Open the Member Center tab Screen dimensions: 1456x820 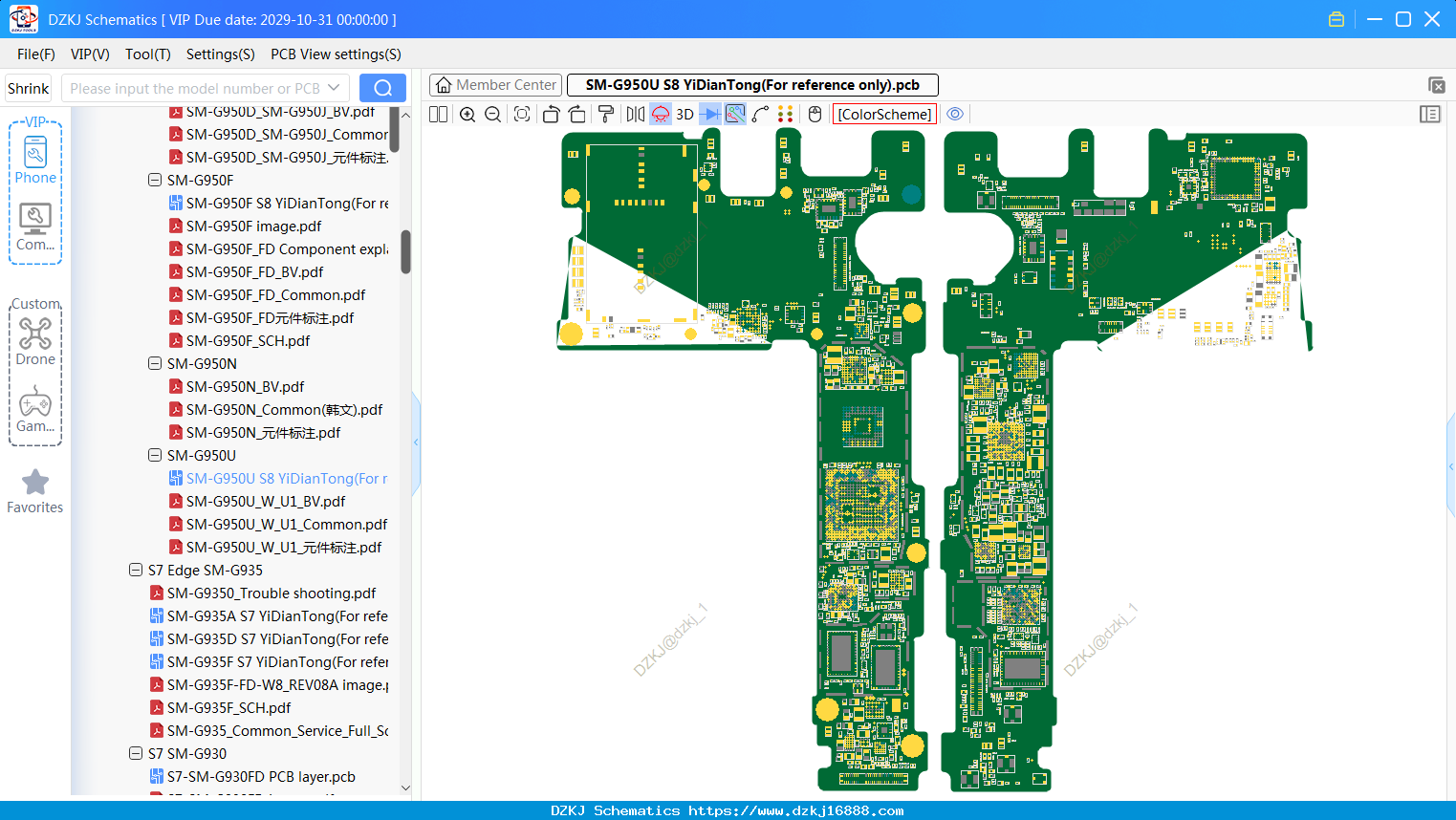click(x=495, y=85)
